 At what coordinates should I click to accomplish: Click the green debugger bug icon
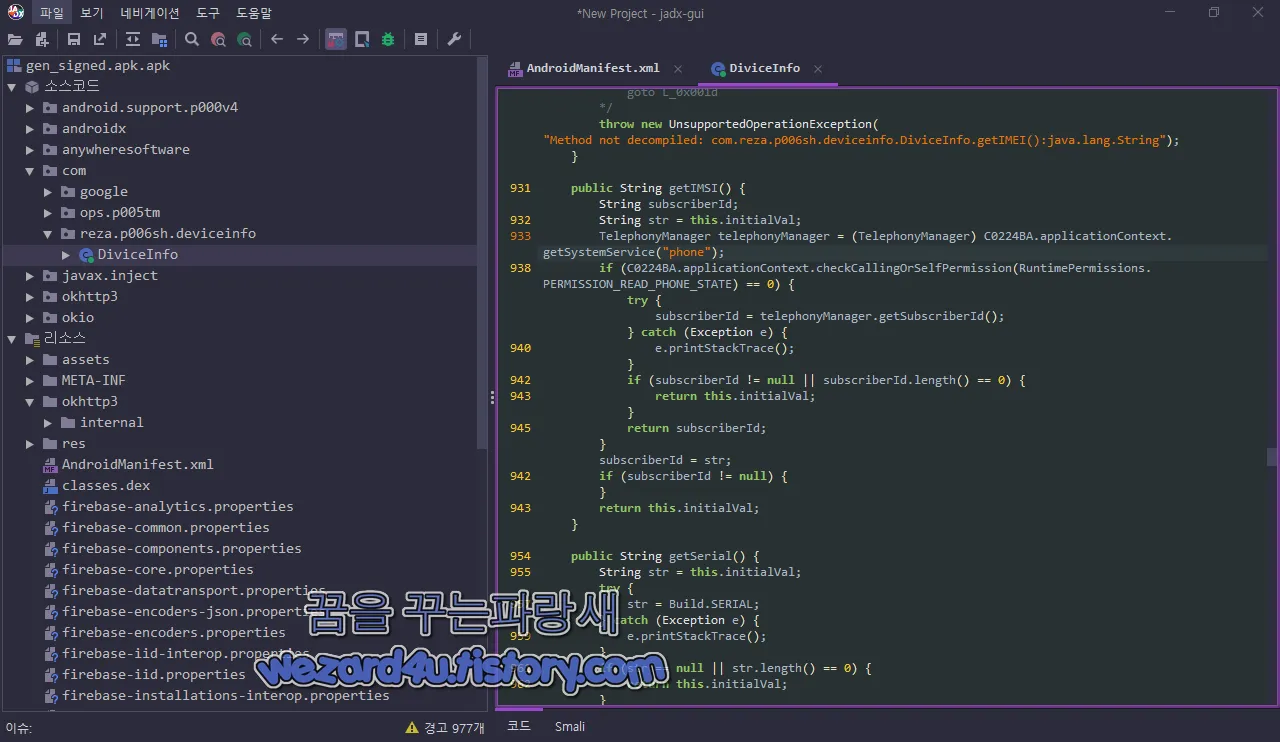[388, 39]
